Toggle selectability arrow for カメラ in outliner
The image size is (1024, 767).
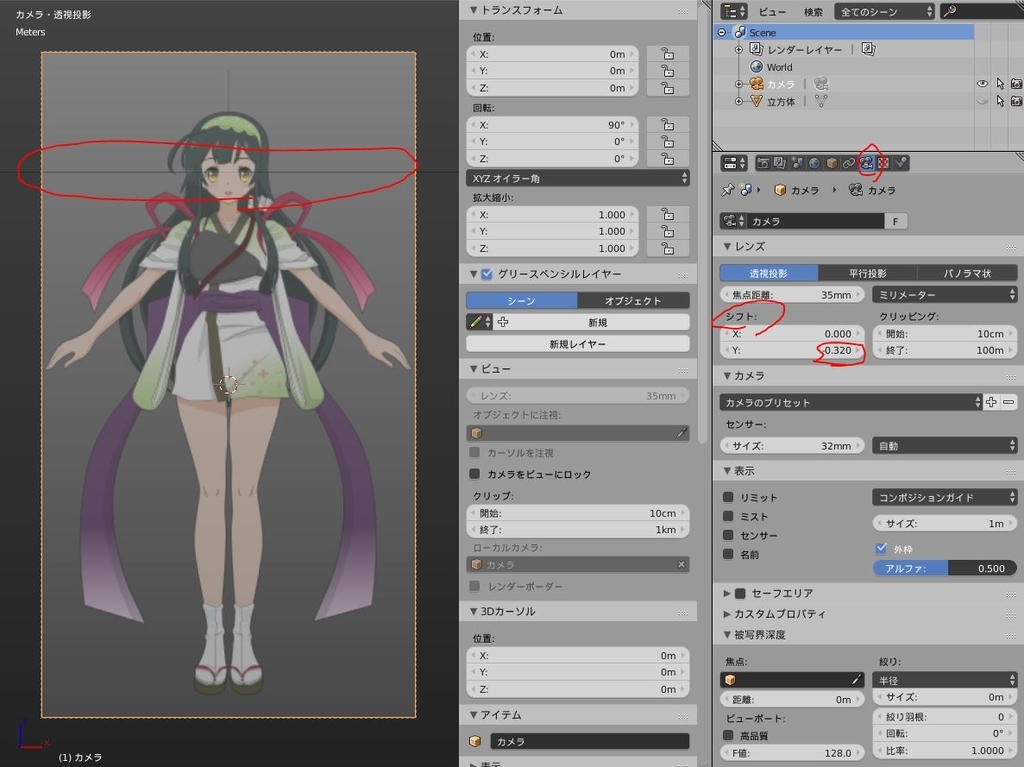(x=1000, y=84)
